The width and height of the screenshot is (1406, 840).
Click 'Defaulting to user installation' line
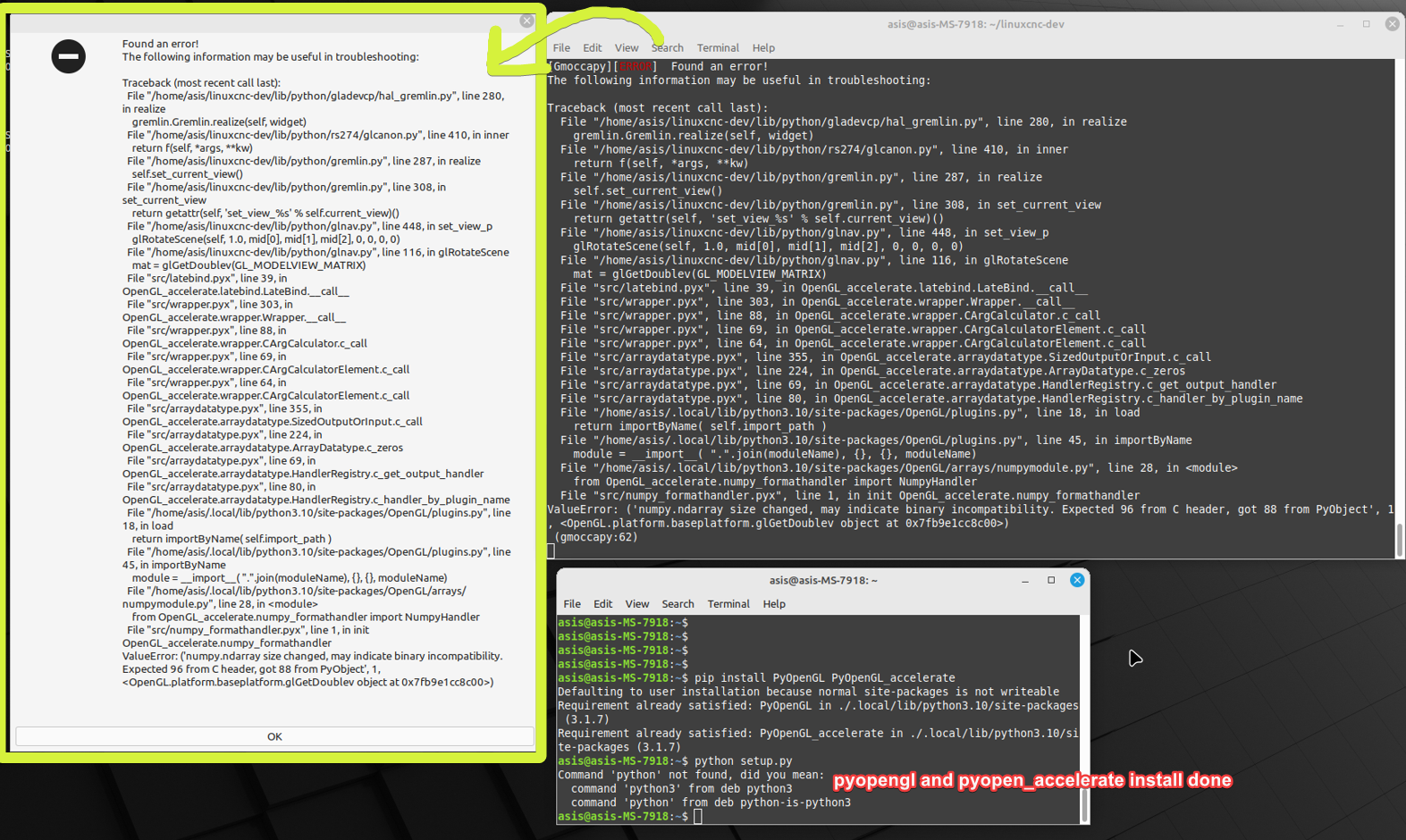click(808, 692)
